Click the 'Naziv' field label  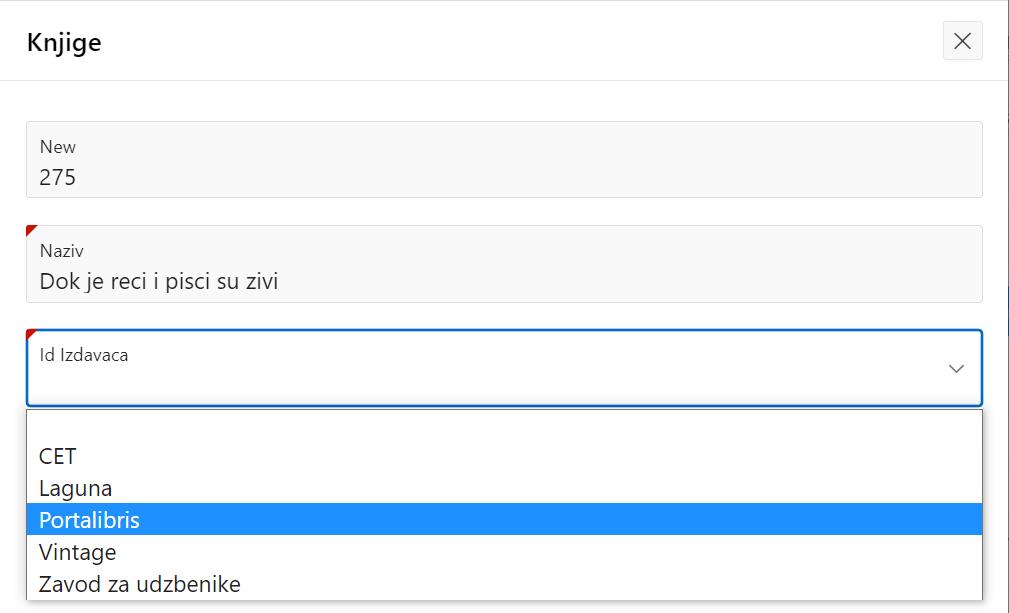[61, 251]
